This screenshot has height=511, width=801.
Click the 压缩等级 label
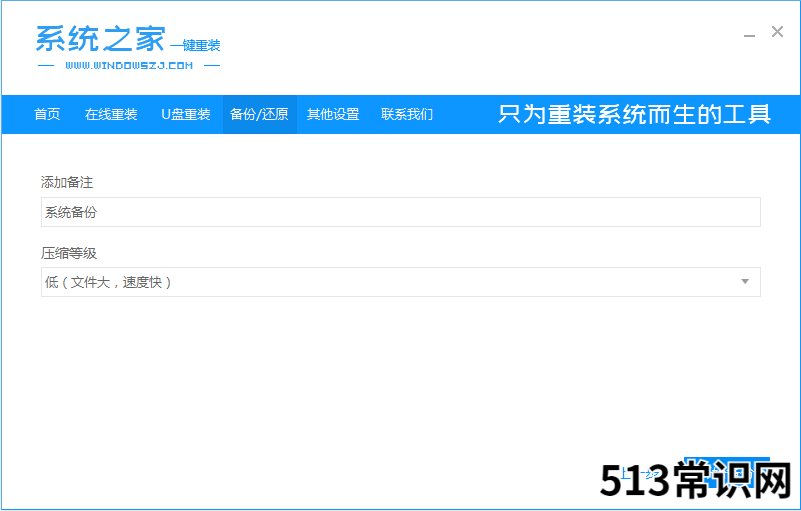point(69,253)
